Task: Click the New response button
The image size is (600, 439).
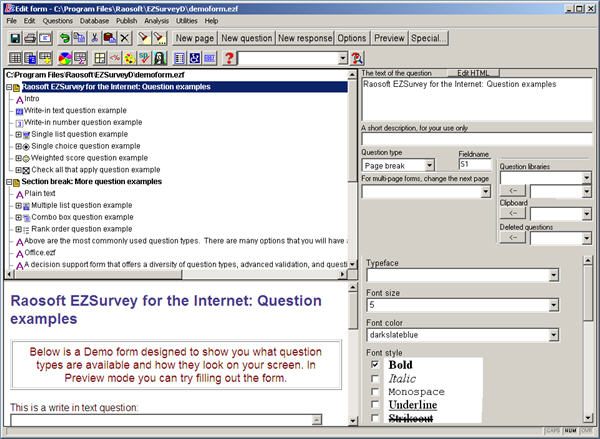Action: (305, 38)
